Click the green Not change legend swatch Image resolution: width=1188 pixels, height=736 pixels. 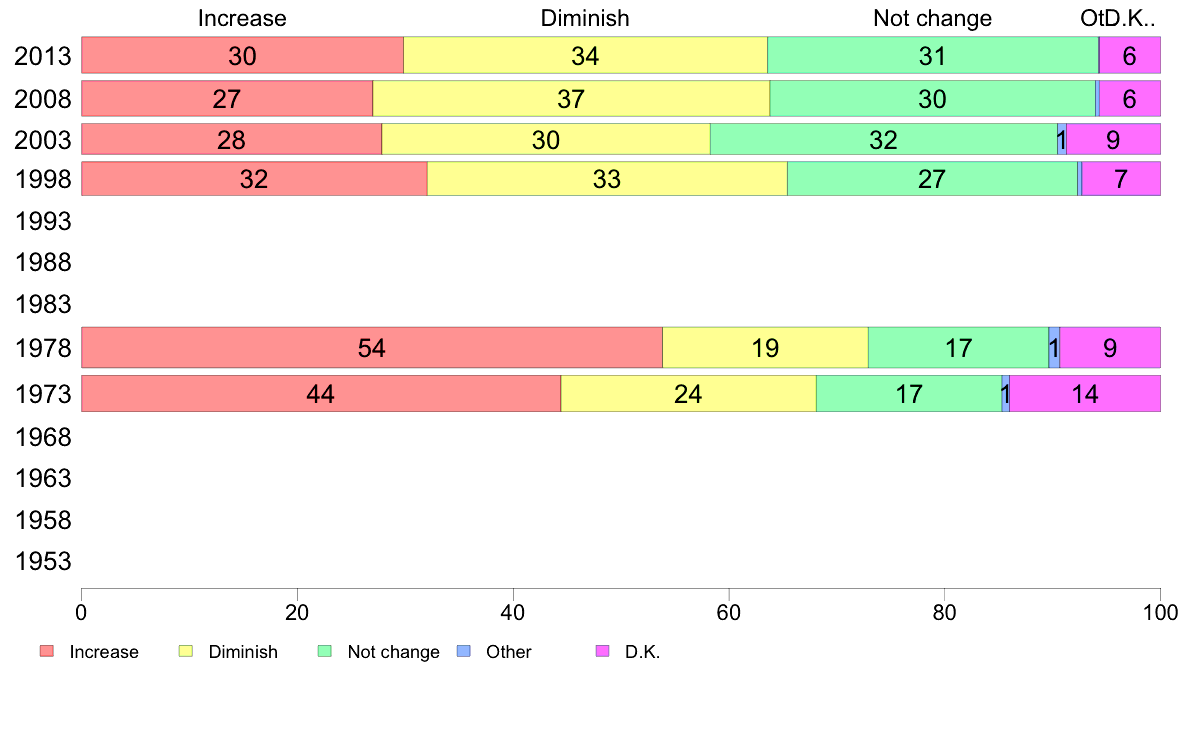point(325,651)
